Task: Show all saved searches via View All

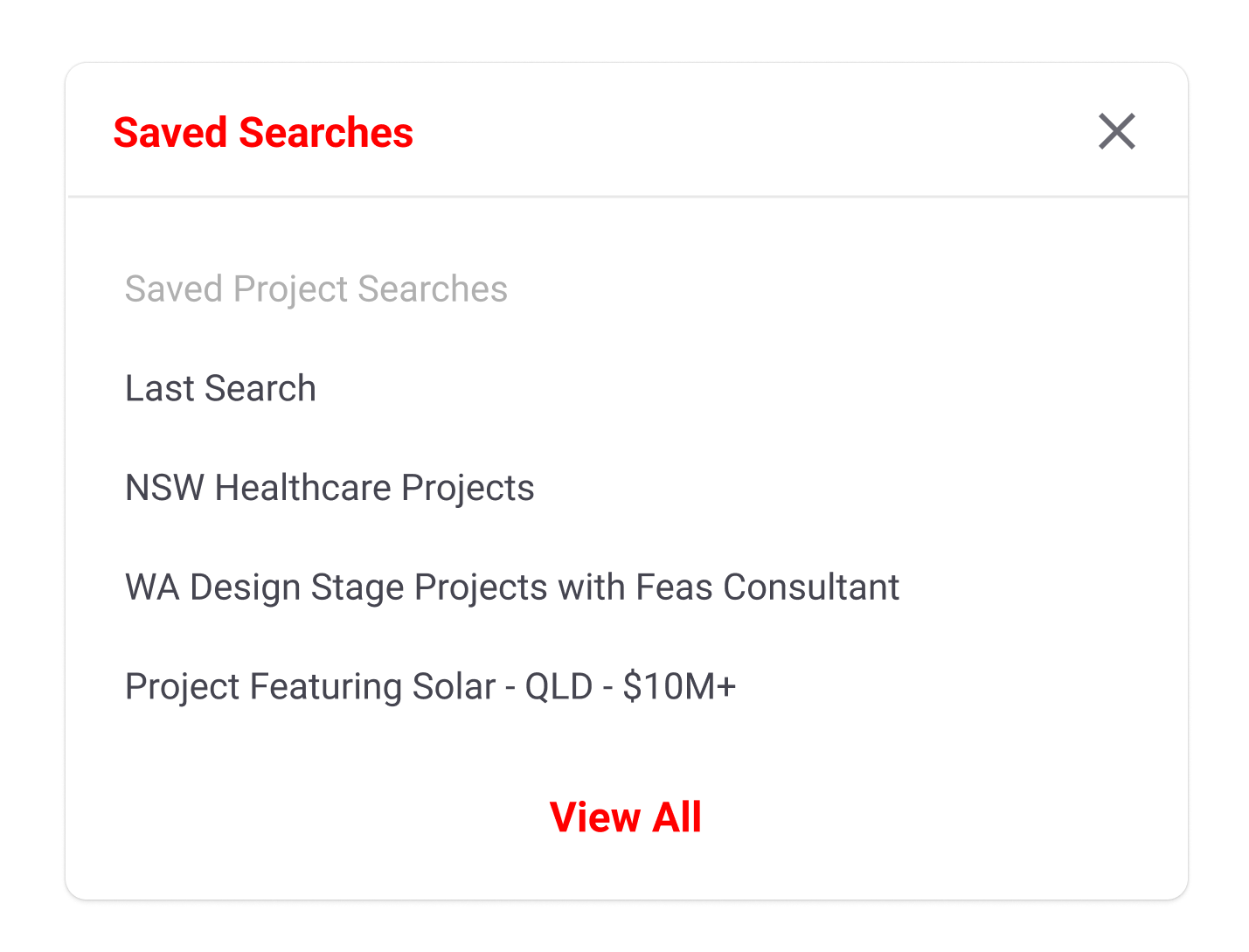Action: point(626,817)
